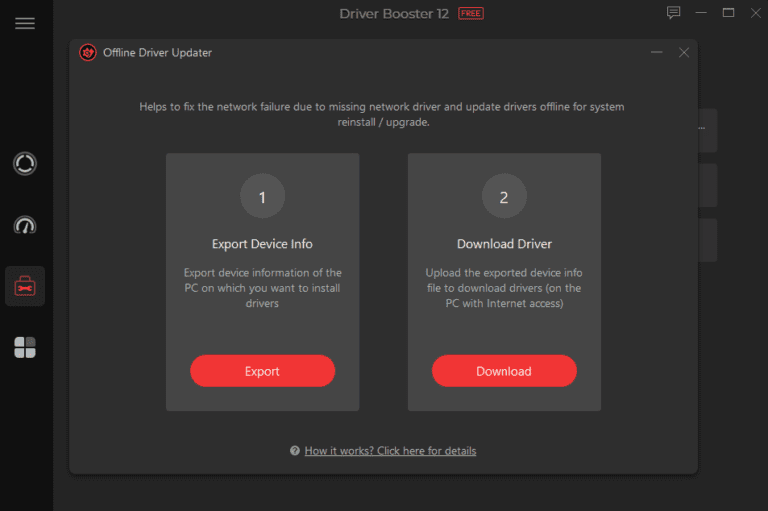
Task: Click the feedback speech bubble icon
Action: [x=673, y=13]
